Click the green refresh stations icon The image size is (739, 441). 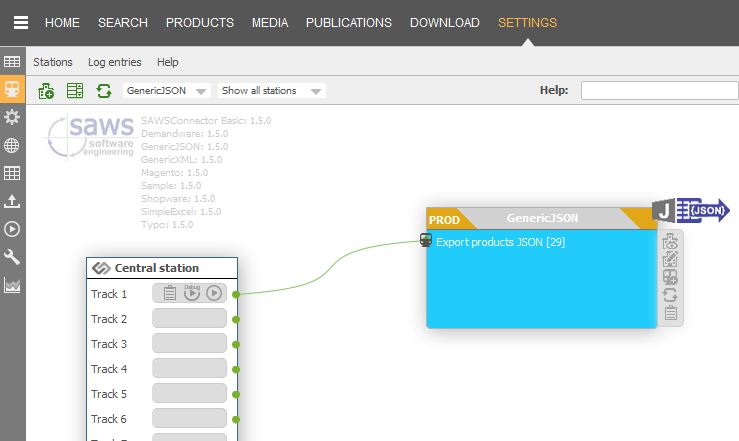(103, 91)
